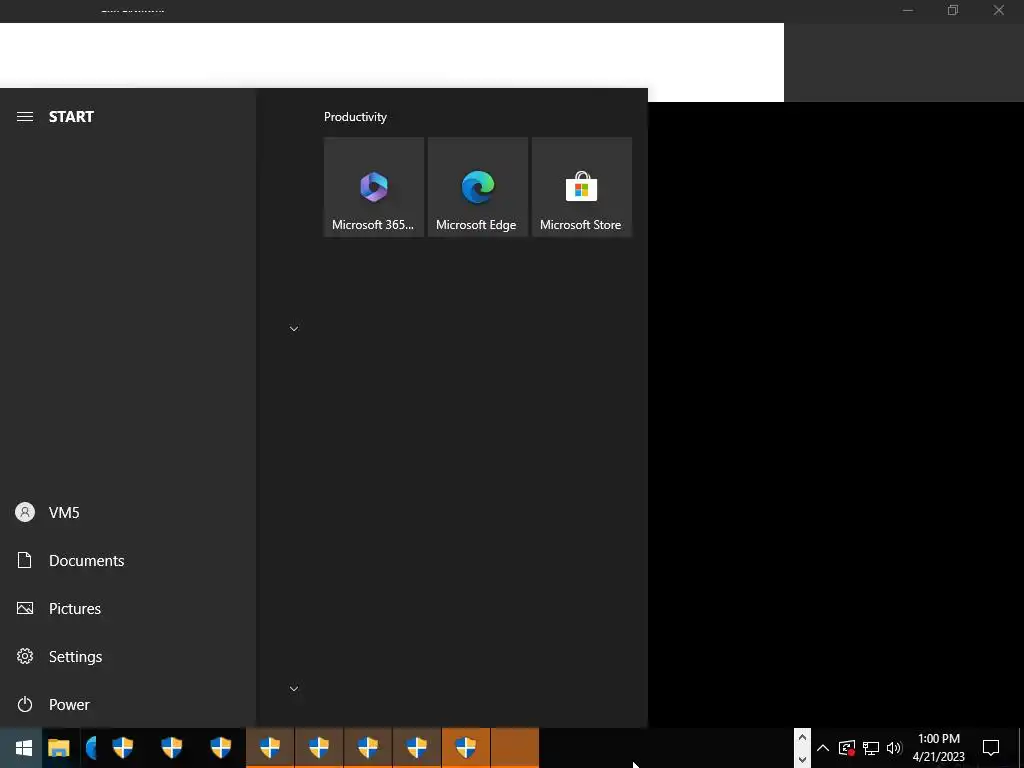Show hidden system tray icons
The width and height of the screenshot is (1024, 768).
823,748
